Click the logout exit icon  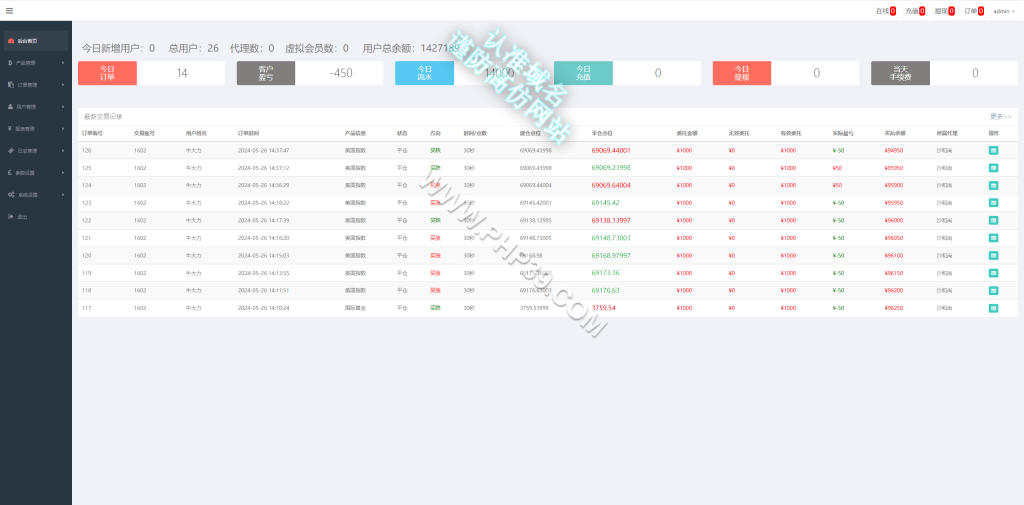point(10,216)
